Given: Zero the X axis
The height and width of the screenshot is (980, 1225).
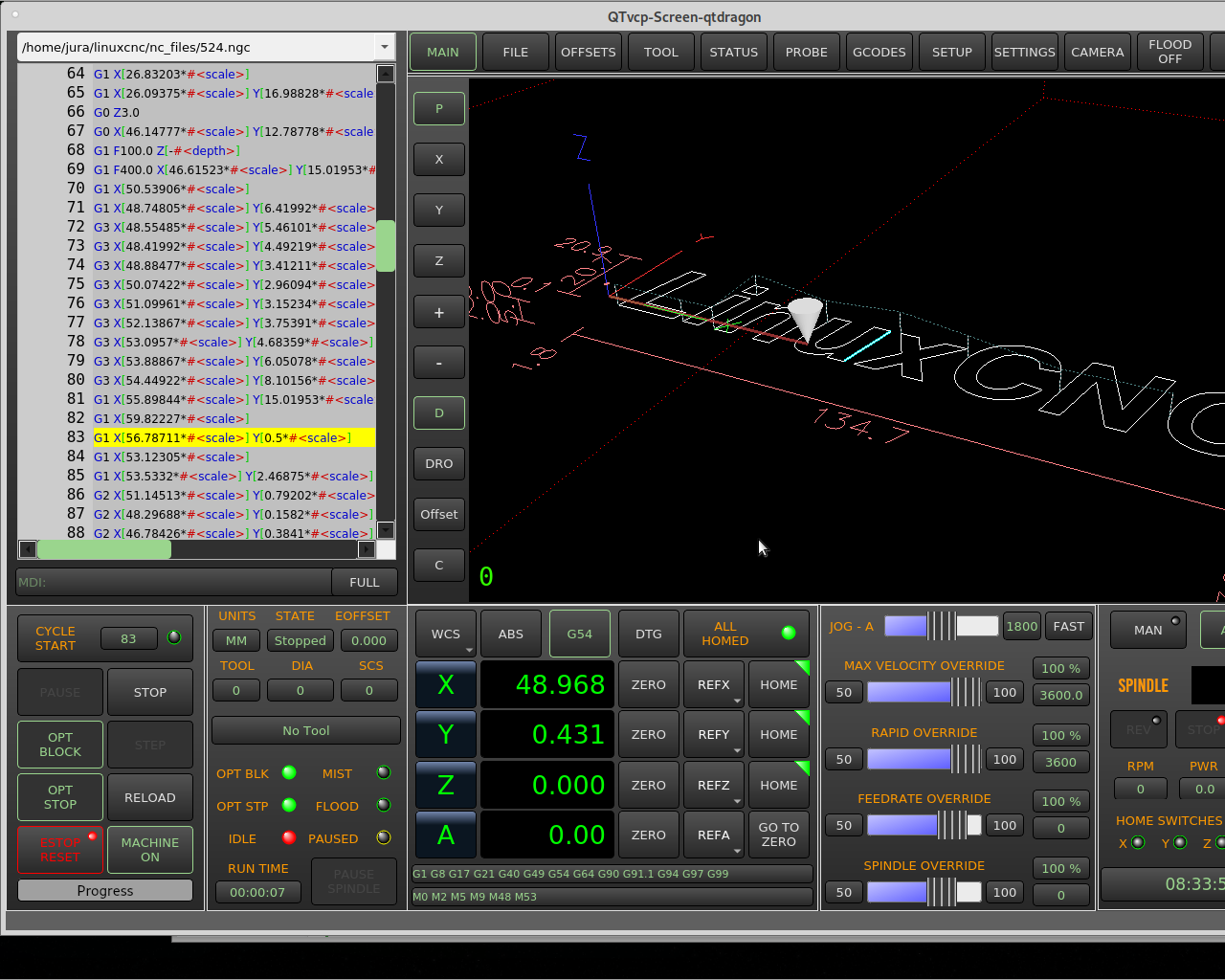Looking at the screenshot, I should coord(649,684).
